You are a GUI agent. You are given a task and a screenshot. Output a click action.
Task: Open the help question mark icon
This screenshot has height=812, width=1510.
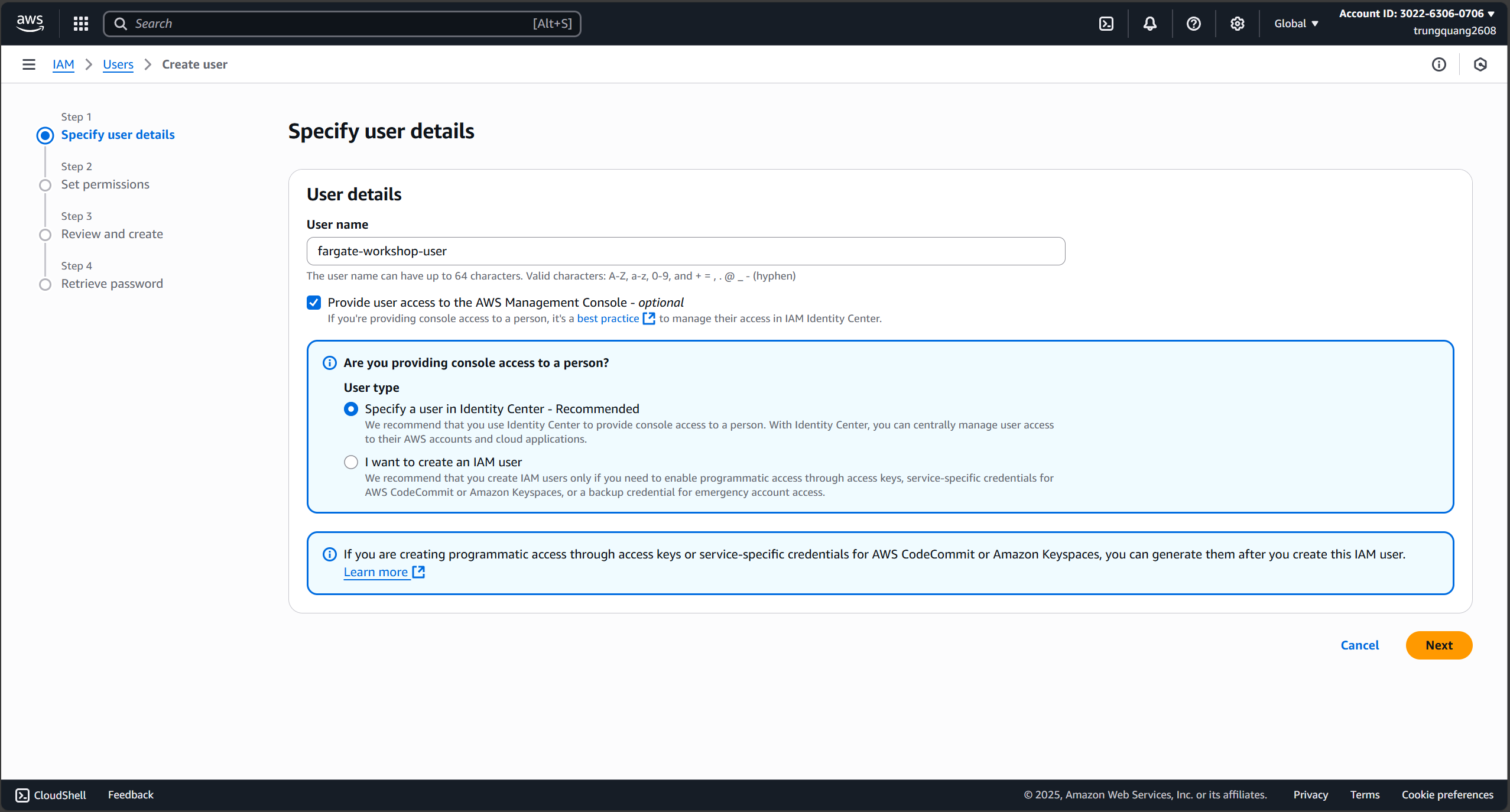point(1193,24)
